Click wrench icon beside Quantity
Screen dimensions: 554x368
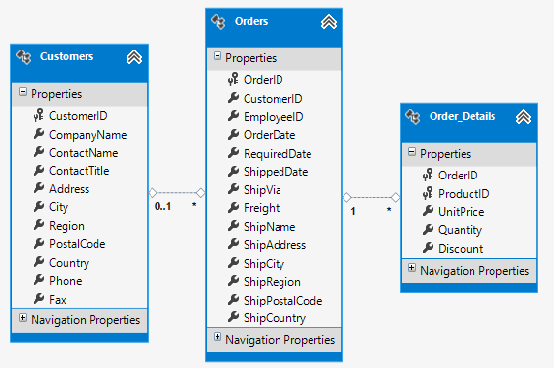(x=428, y=229)
